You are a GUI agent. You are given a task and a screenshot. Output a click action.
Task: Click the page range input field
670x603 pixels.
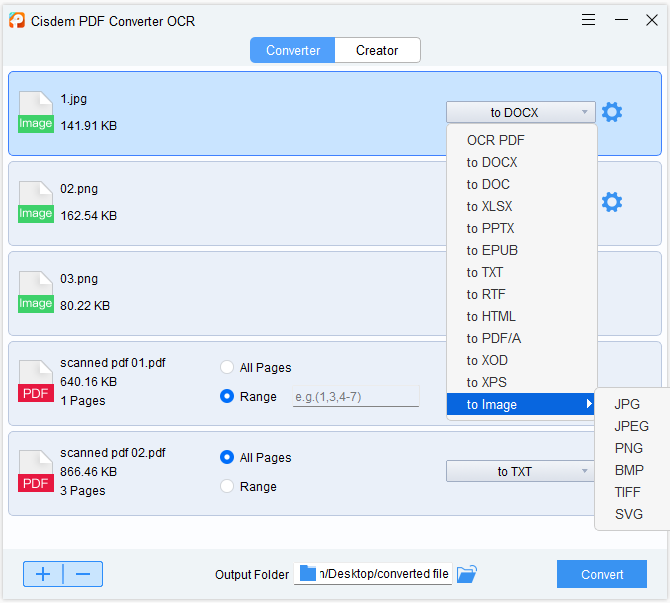[x=356, y=397]
